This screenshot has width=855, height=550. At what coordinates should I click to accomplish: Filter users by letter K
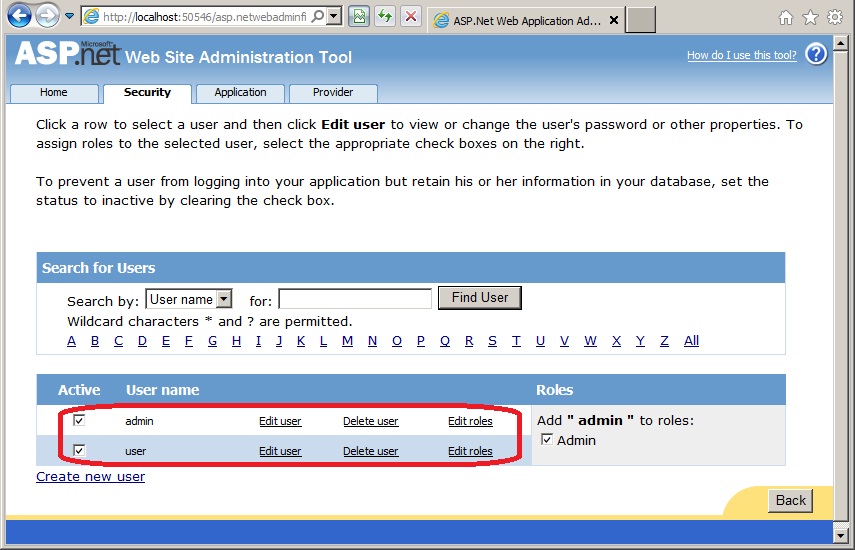(301, 341)
